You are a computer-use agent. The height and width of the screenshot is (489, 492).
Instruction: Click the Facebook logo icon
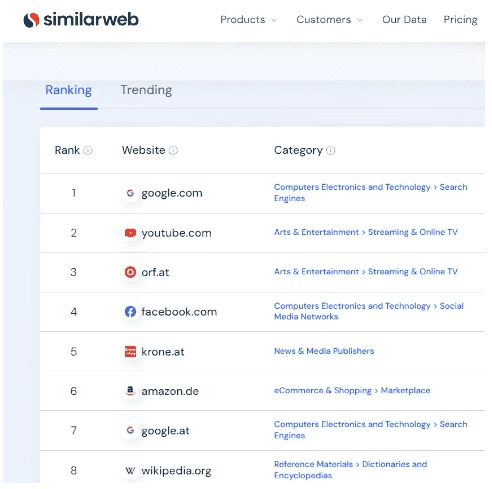click(x=130, y=312)
